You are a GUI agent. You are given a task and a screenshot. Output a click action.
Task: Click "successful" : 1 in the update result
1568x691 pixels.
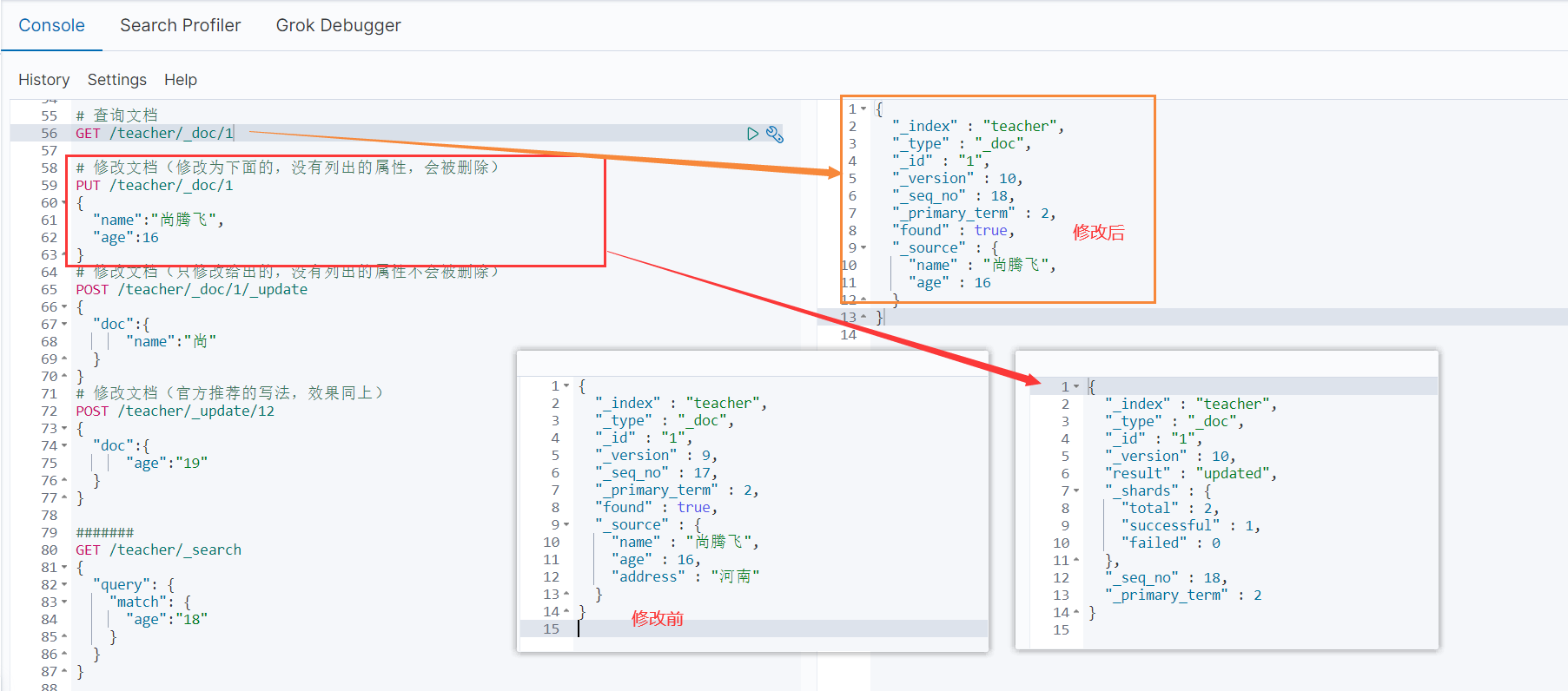click(1191, 526)
